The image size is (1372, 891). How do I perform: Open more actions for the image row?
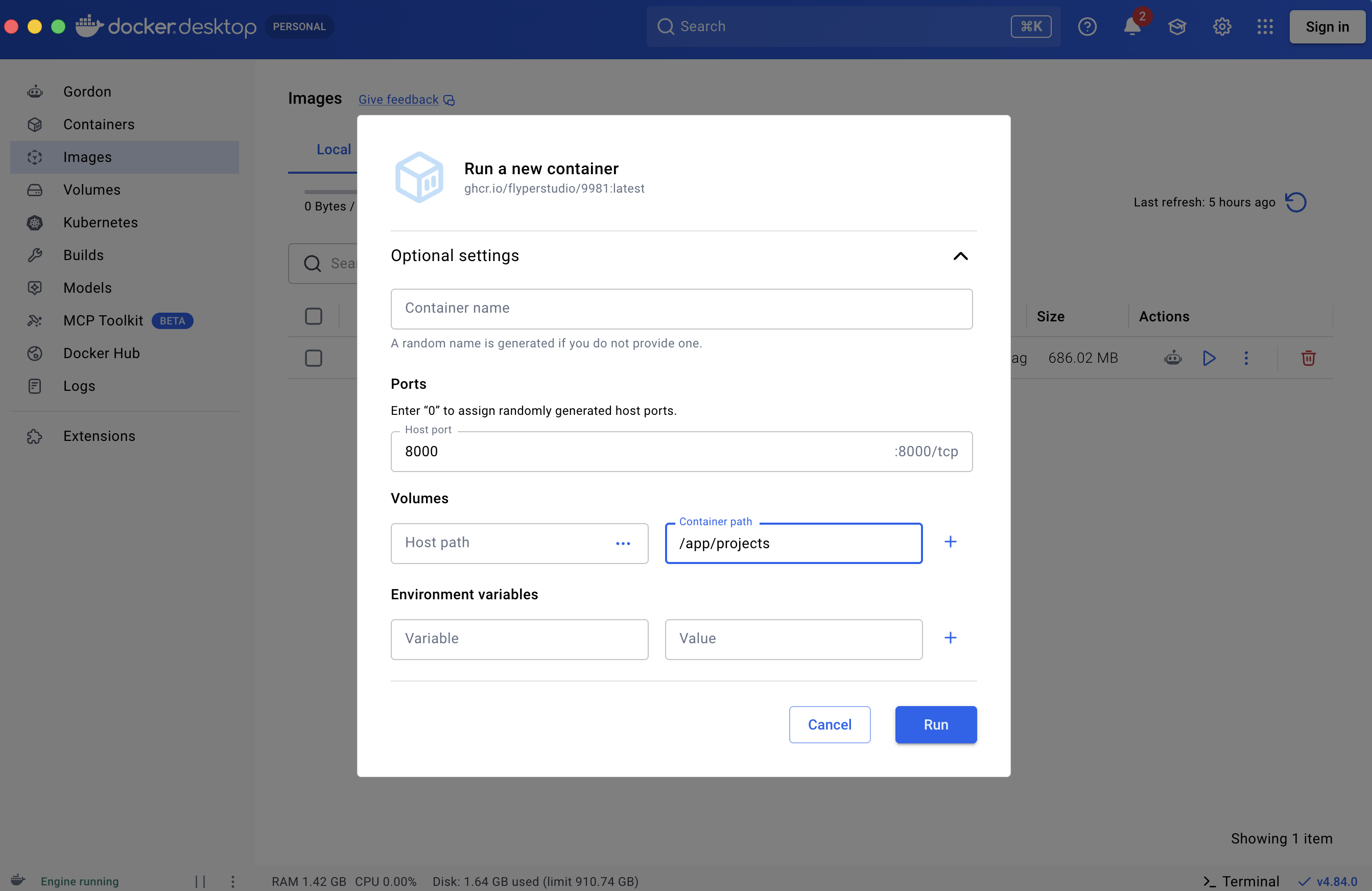tap(1246, 358)
